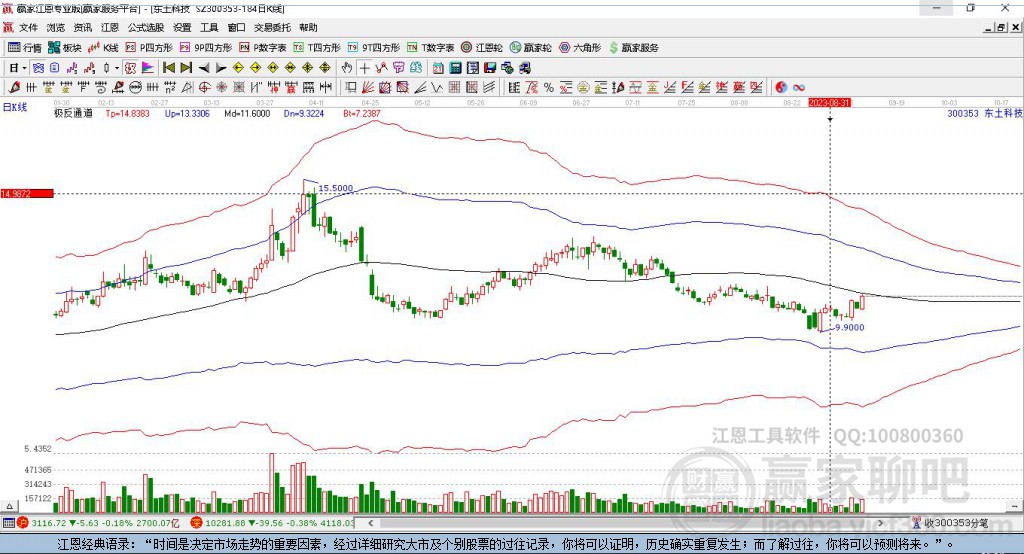Click the 300353 东土科技 stock label
1024x554 pixels.
984,113
